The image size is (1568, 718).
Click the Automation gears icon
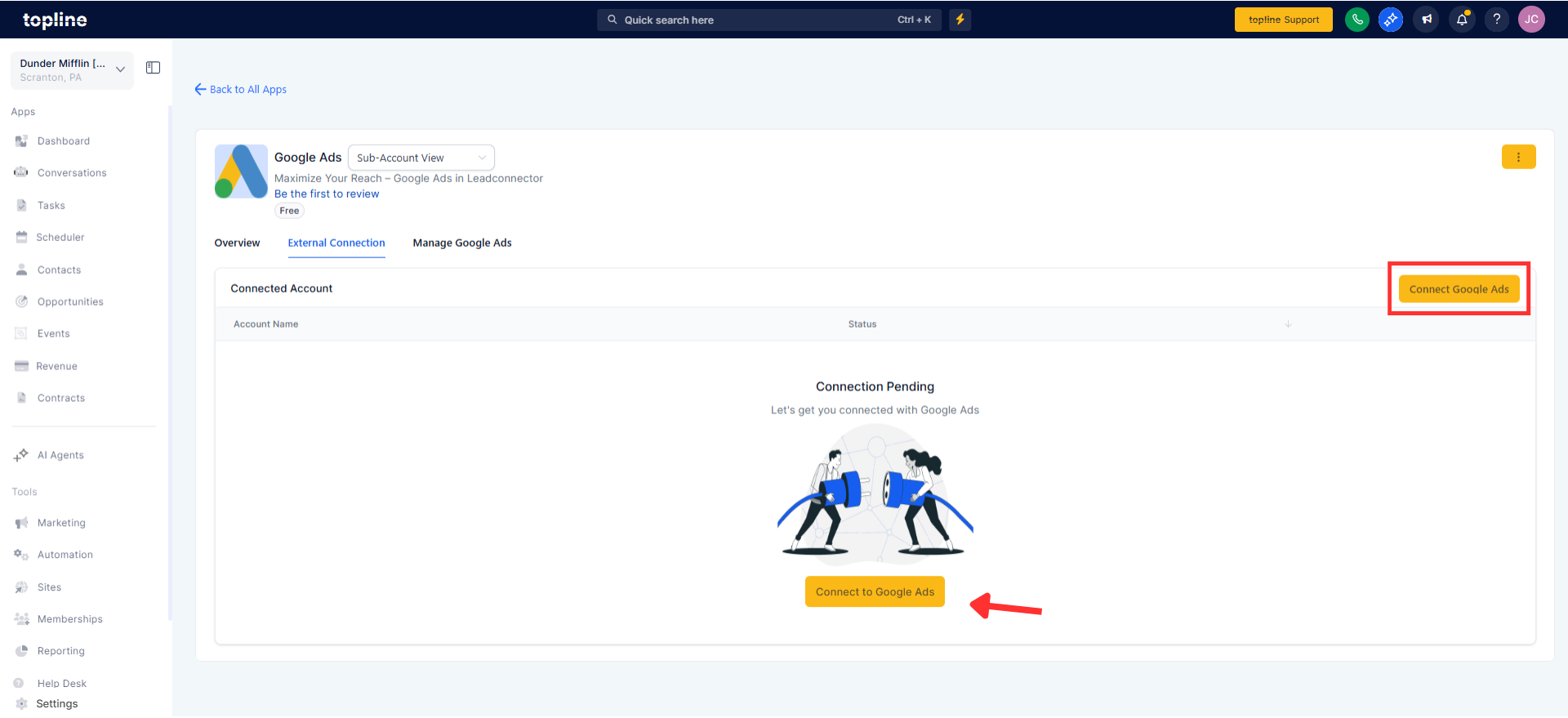click(21, 555)
